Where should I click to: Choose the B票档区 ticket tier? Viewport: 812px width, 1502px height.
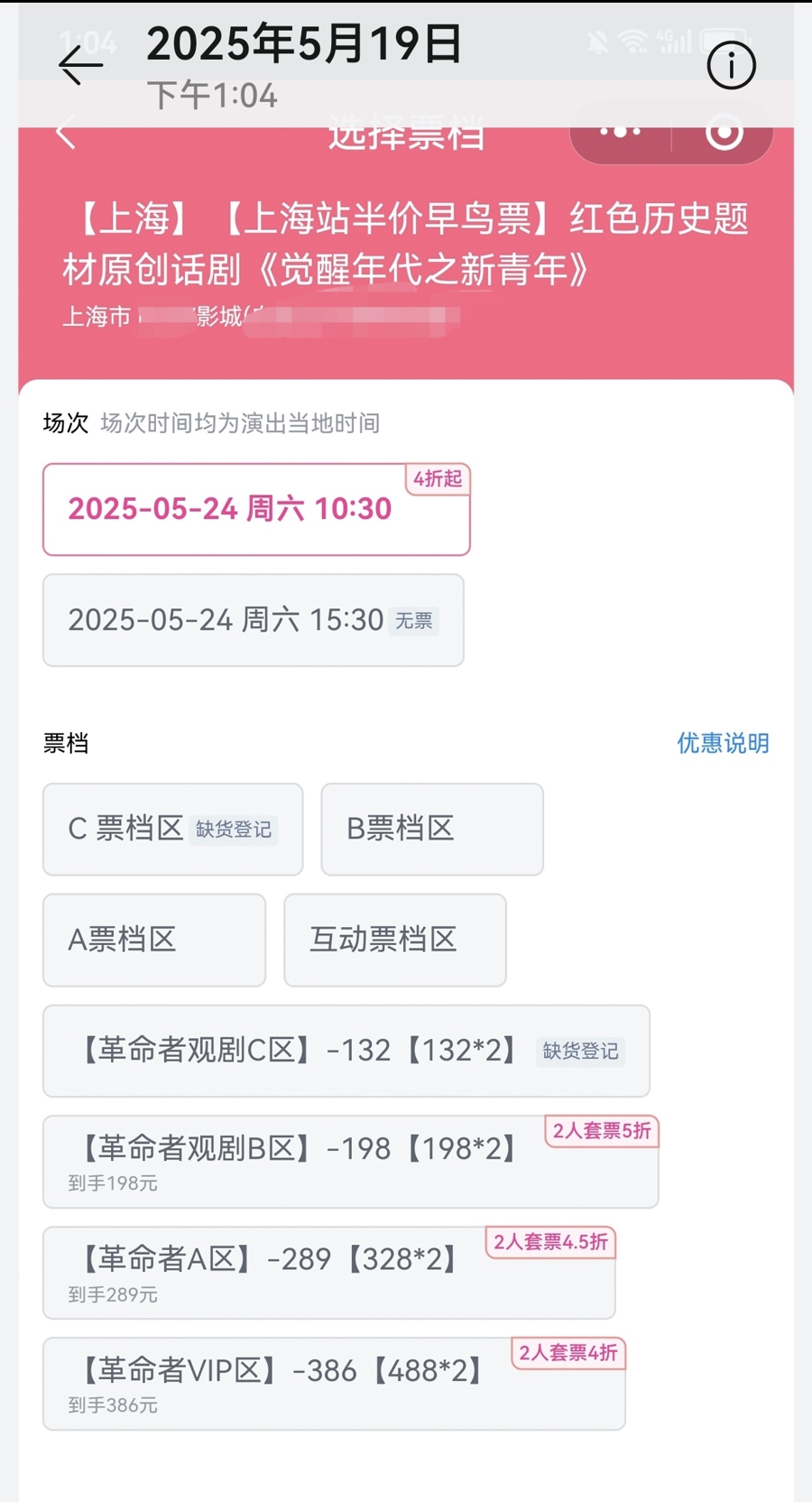click(x=432, y=829)
